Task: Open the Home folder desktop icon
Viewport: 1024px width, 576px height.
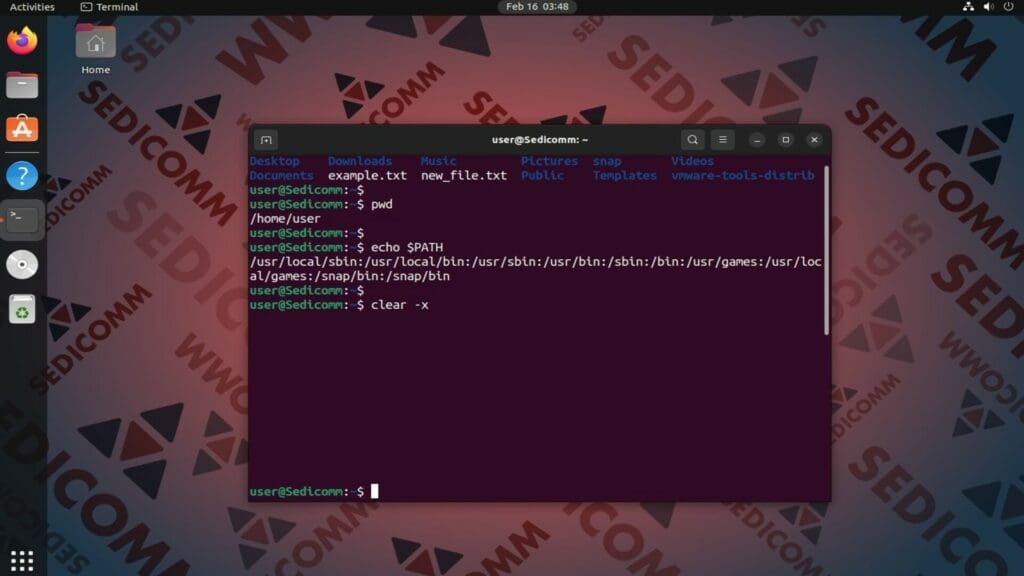Action: (x=95, y=50)
